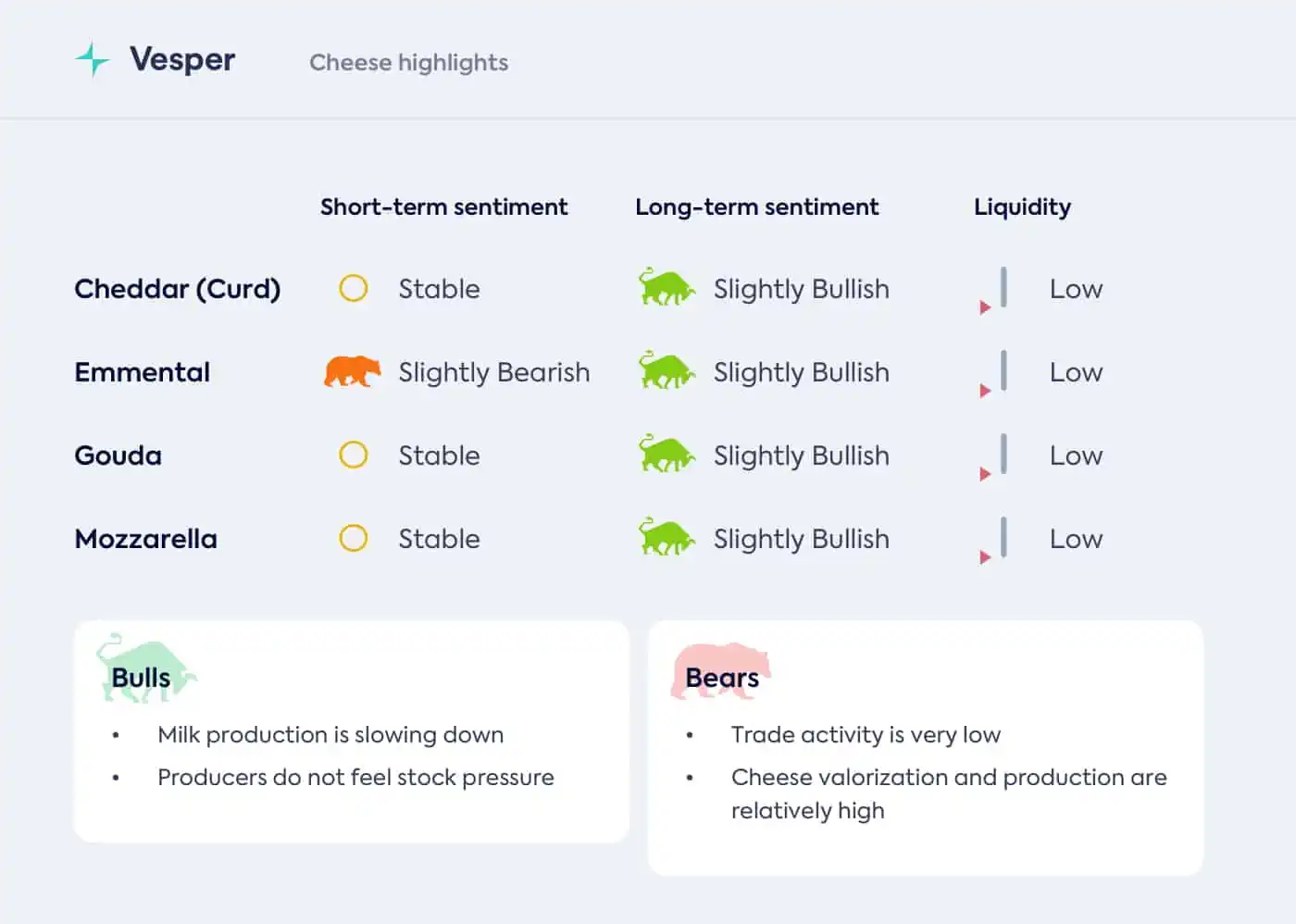1296x924 pixels.
Task: Select the yellow Stable circle for Mozzarella
Action: (x=353, y=539)
